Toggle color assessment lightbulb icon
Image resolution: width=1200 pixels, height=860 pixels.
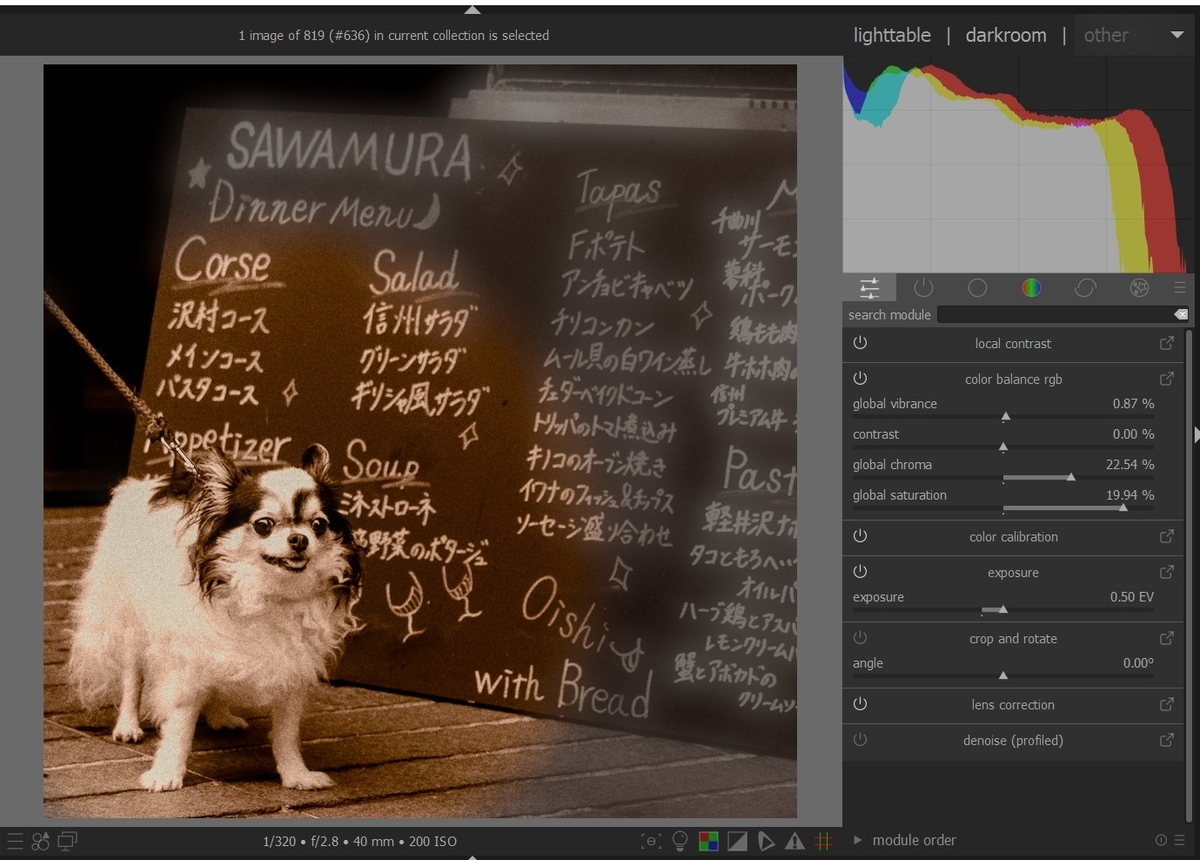(680, 841)
